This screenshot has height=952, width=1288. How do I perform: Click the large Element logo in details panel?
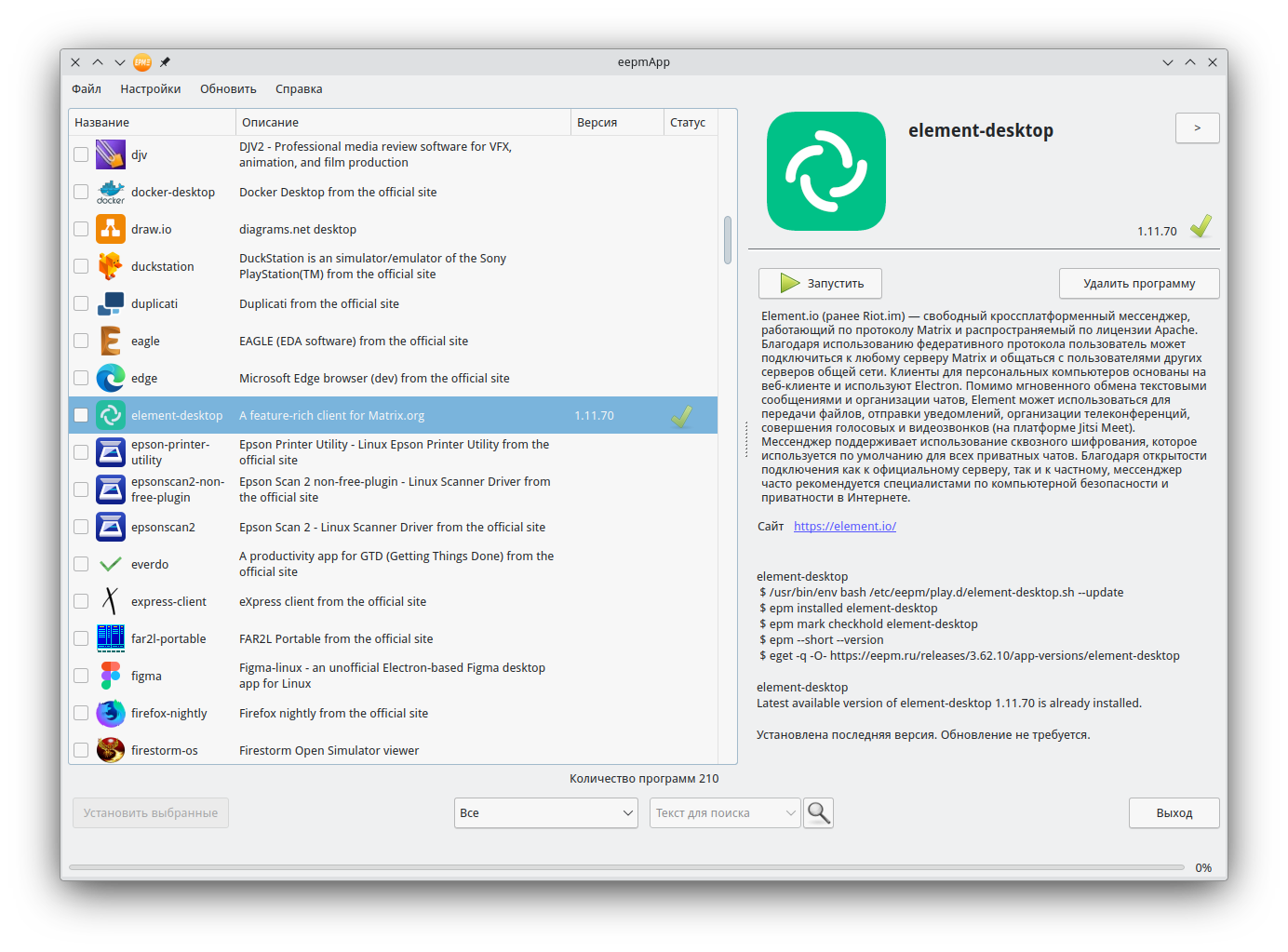[826, 171]
